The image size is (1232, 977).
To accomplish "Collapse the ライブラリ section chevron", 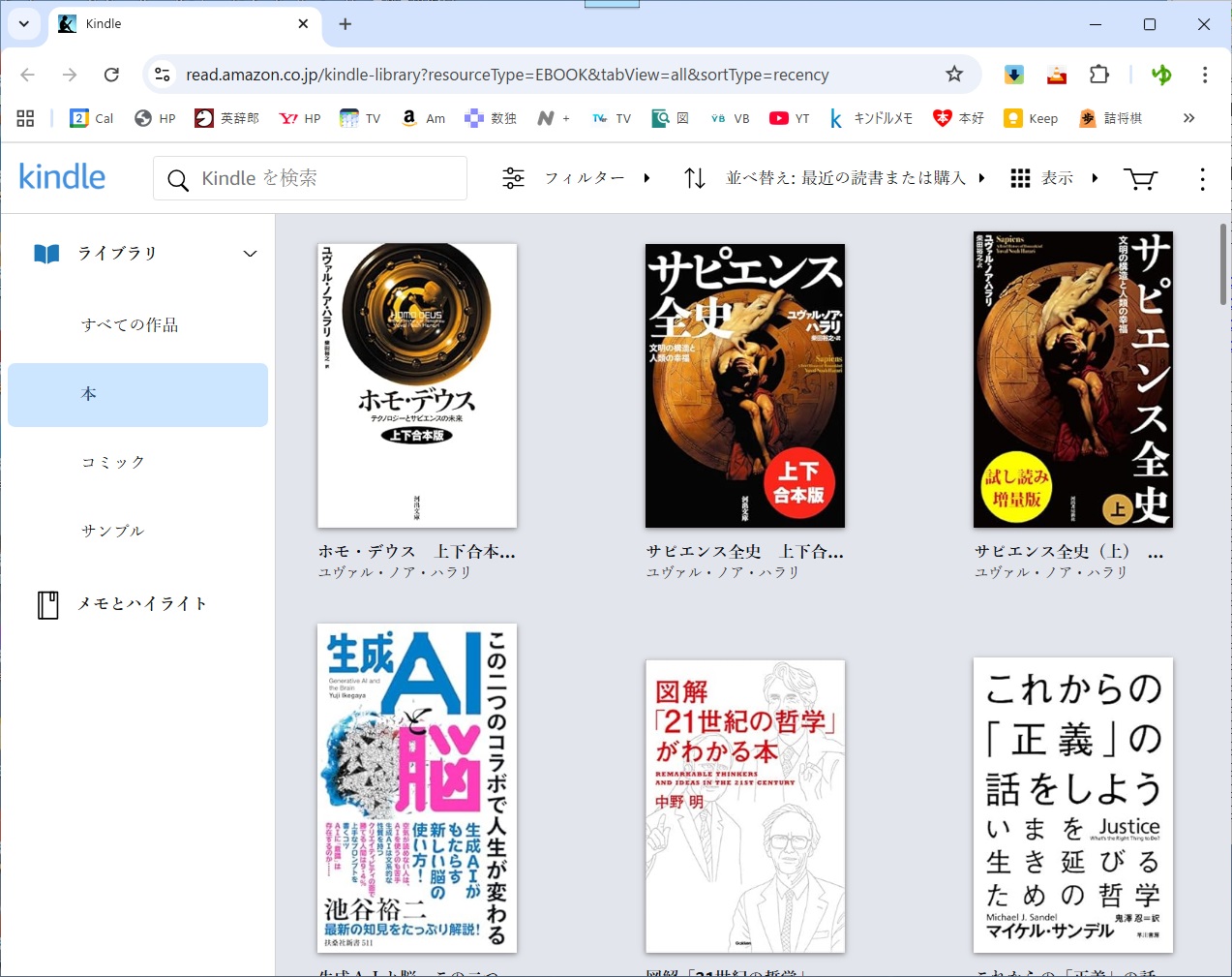I will 250,254.
